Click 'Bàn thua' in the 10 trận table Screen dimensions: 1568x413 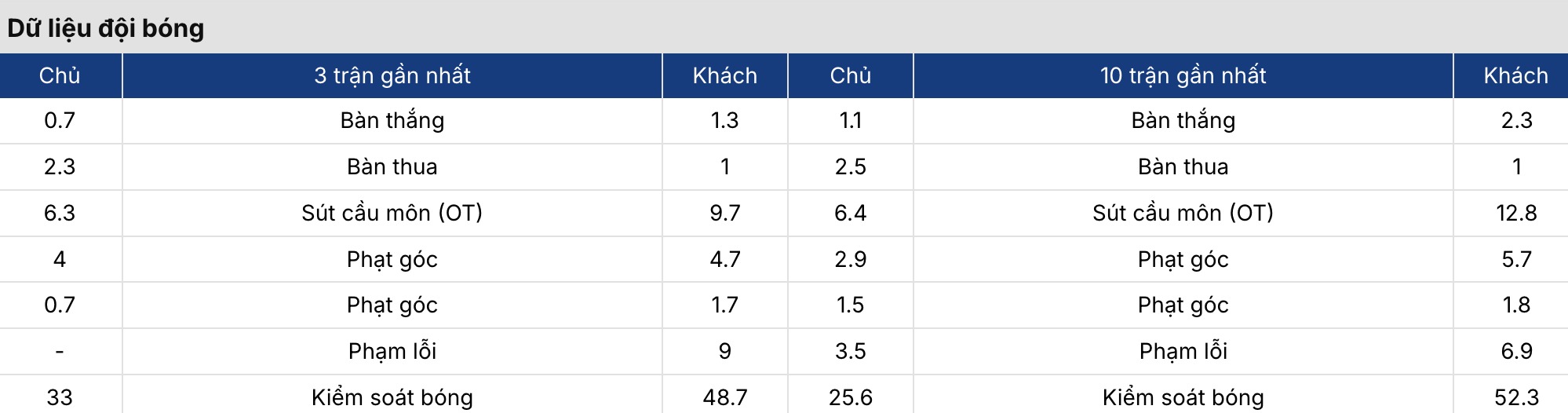(1183, 166)
